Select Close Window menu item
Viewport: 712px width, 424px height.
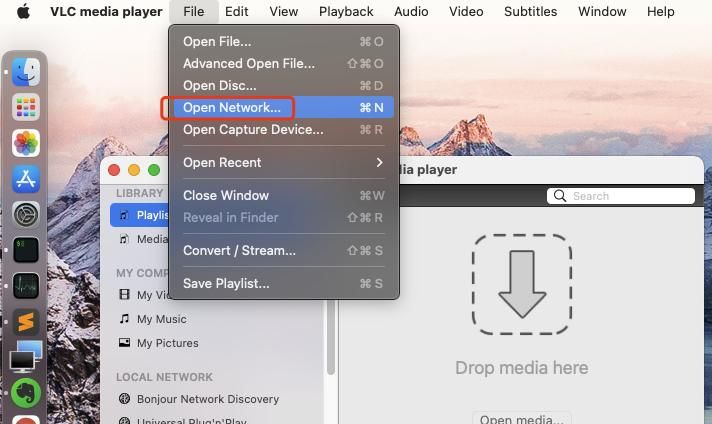tap(283, 196)
